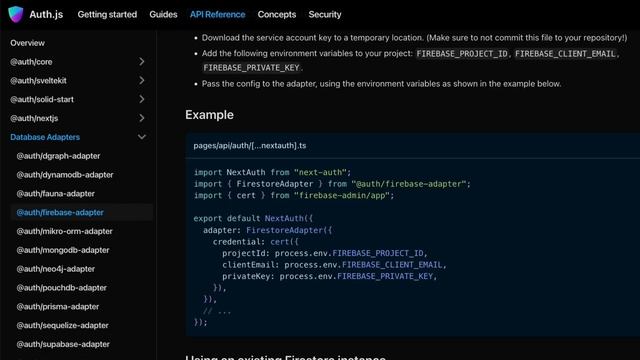Image resolution: width=640 pixels, height=360 pixels.
Task: Click the Pass the config to the adapter bullet
Action: (x=381, y=84)
